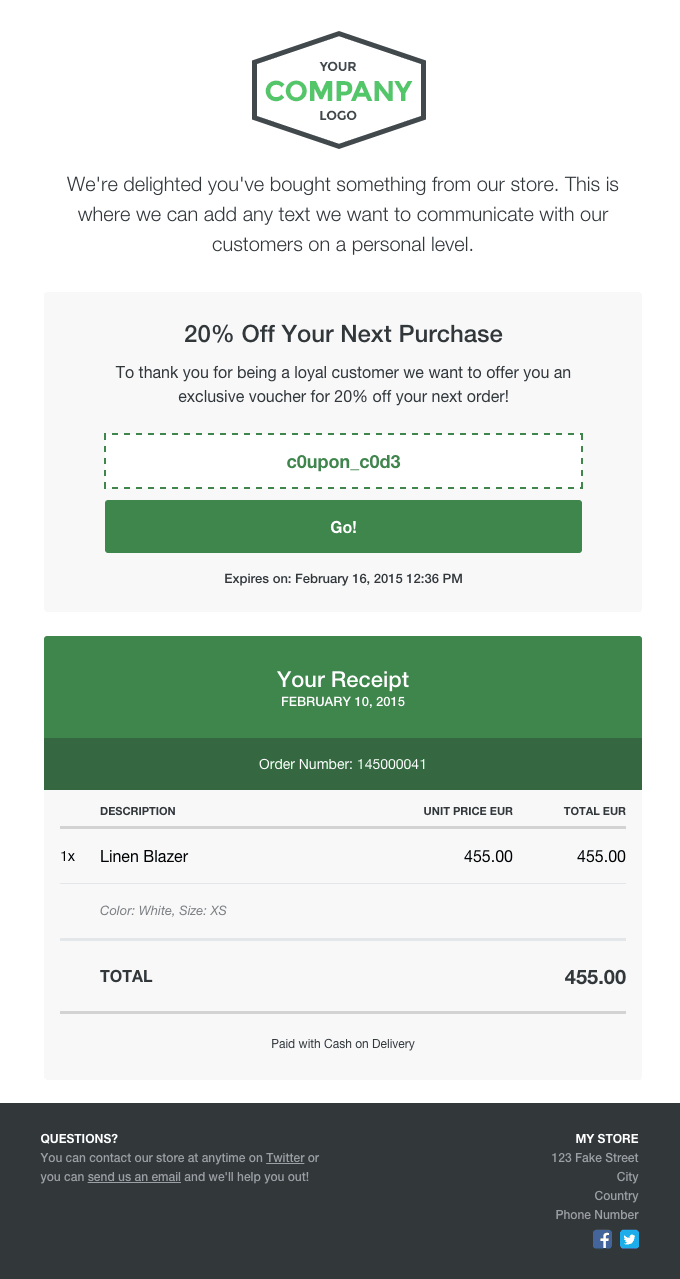Image resolution: width=680 pixels, height=1279 pixels.
Task: Click the "send us an email" link
Action: (134, 1177)
